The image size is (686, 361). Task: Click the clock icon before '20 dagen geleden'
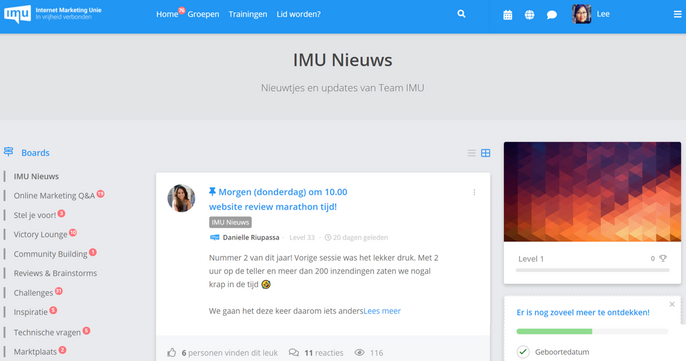[328, 237]
